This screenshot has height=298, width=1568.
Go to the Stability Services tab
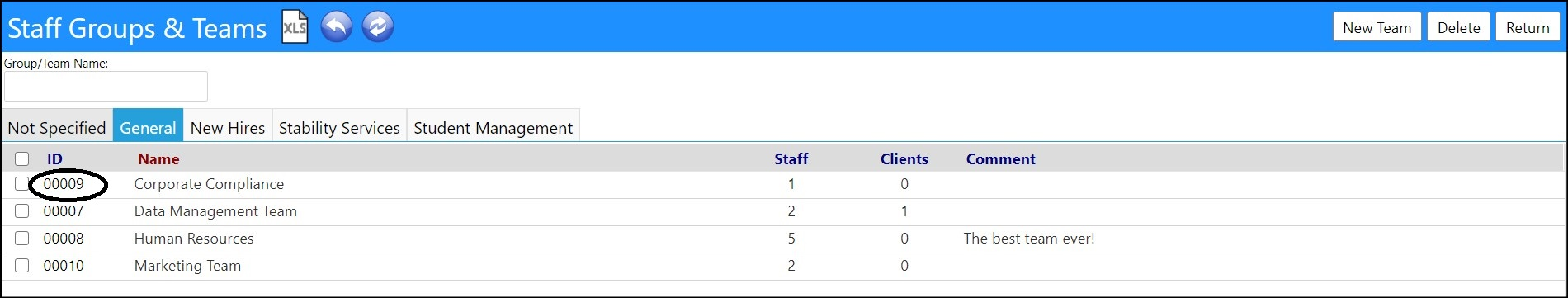coord(339,127)
